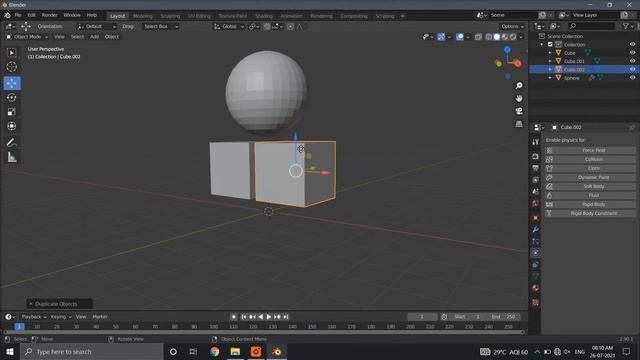Hide Cube.002 with its eye icon

(x=632, y=69)
